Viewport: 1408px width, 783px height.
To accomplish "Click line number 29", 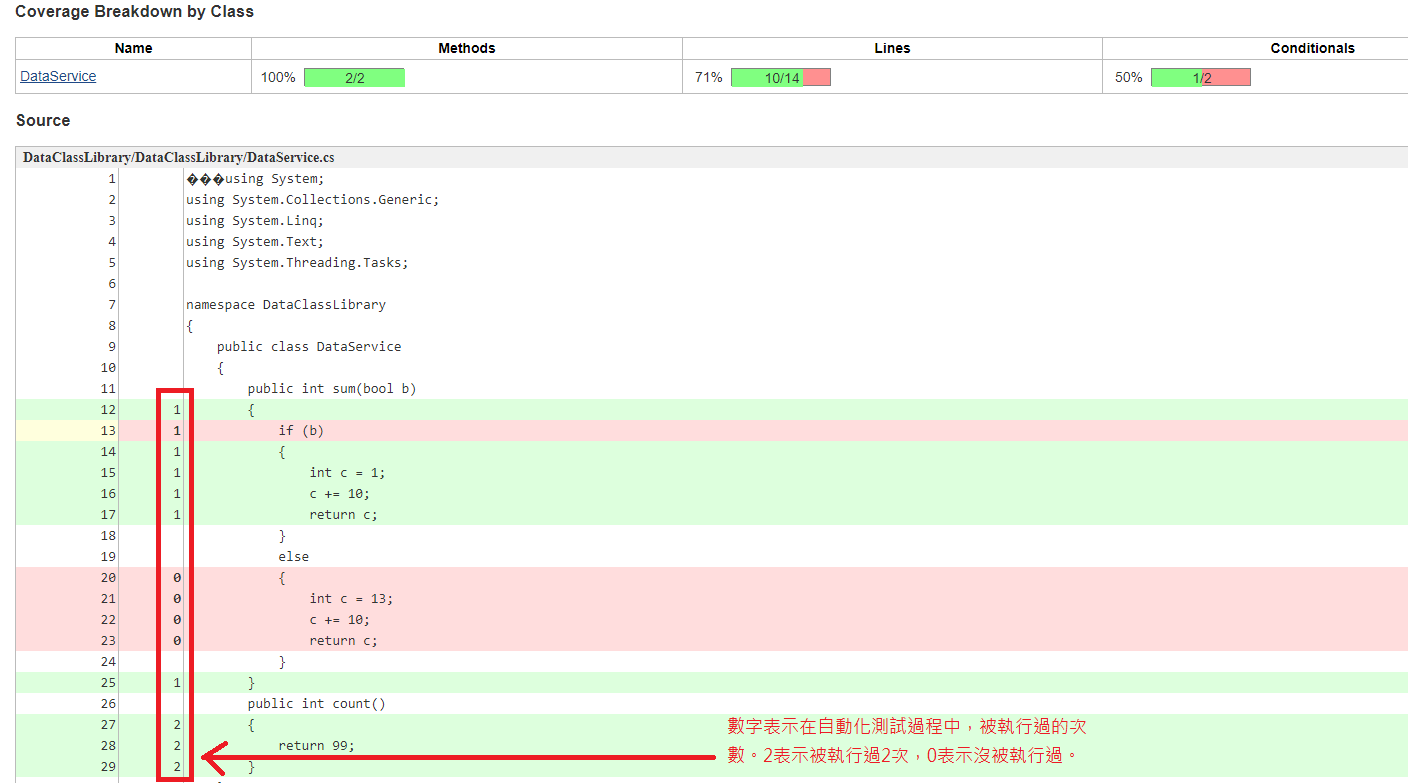I will (108, 767).
